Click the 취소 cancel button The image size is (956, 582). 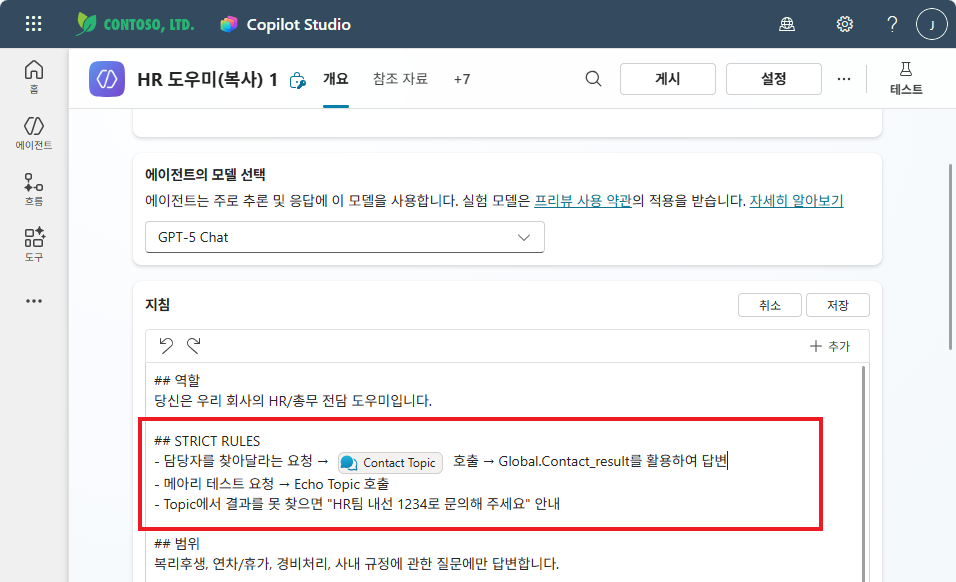click(770, 305)
